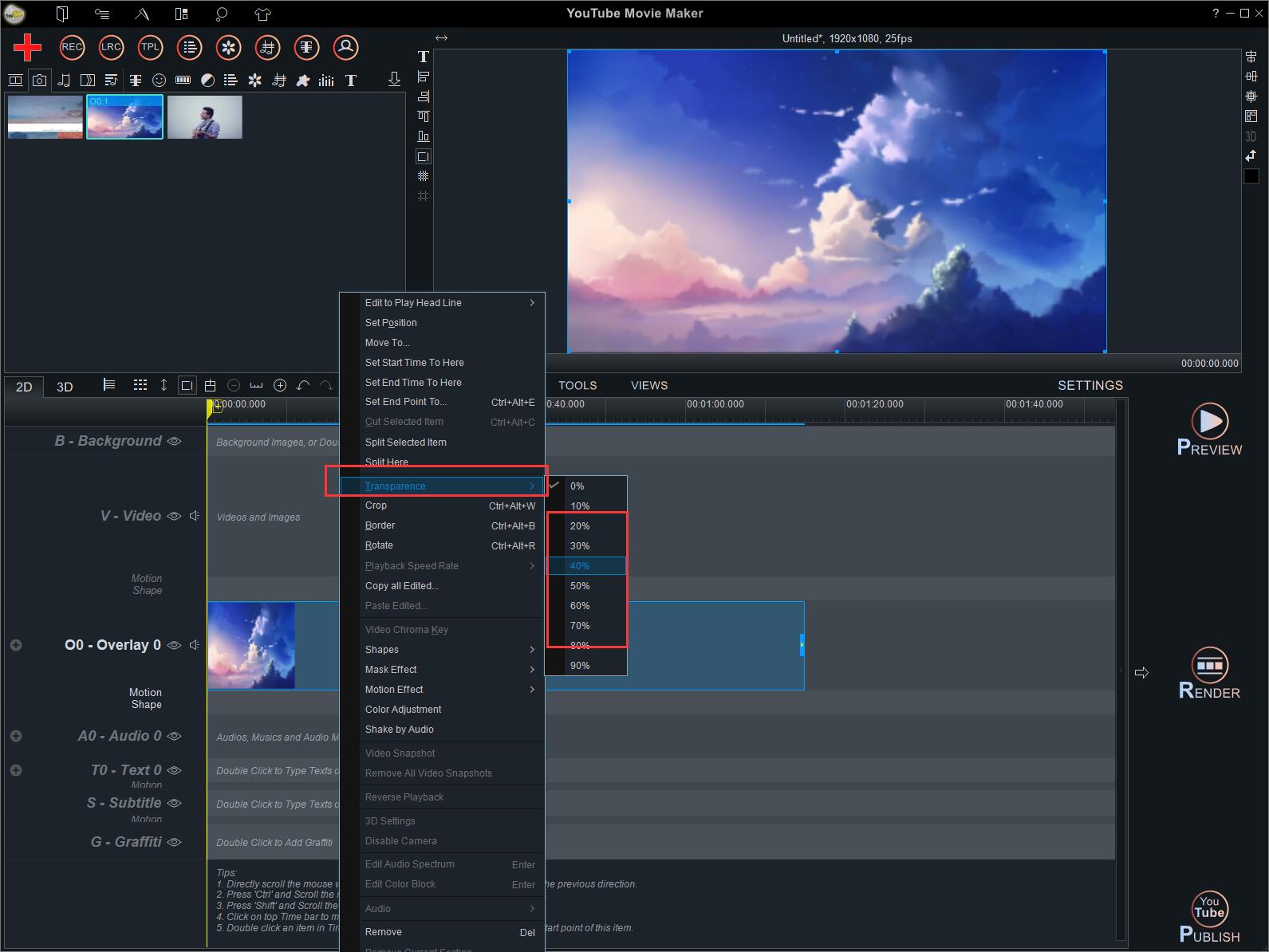Open the REC recording tool

point(72,47)
